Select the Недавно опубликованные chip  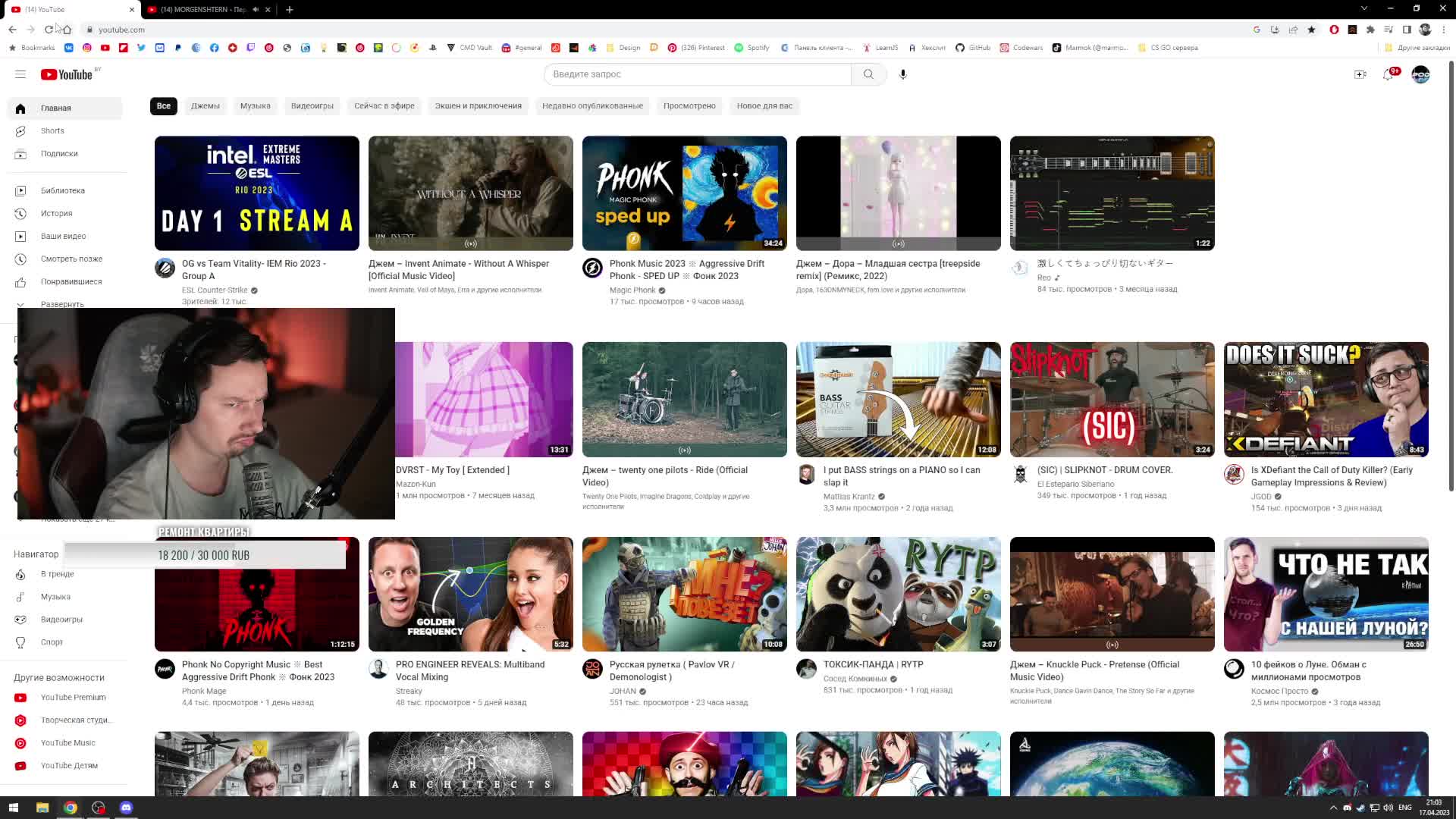tap(592, 106)
